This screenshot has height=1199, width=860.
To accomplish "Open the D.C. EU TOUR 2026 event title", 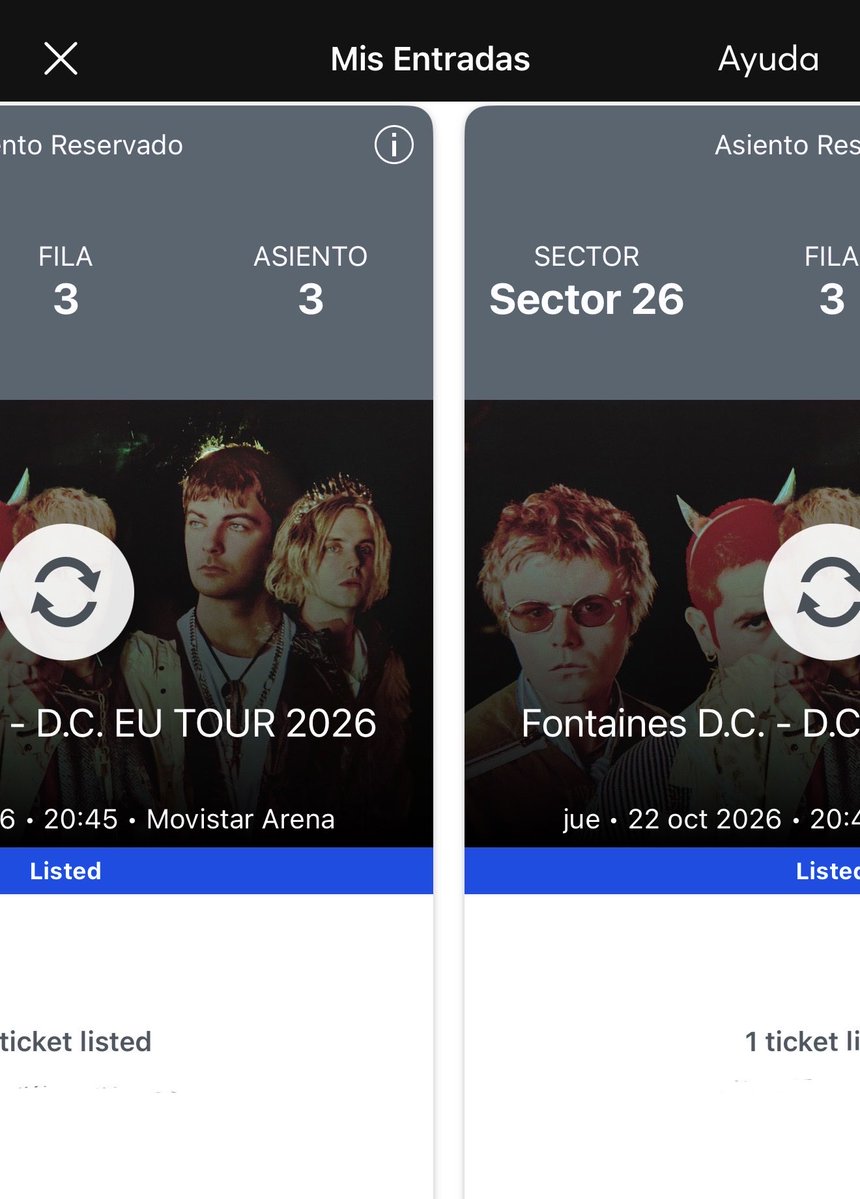I will [195, 723].
